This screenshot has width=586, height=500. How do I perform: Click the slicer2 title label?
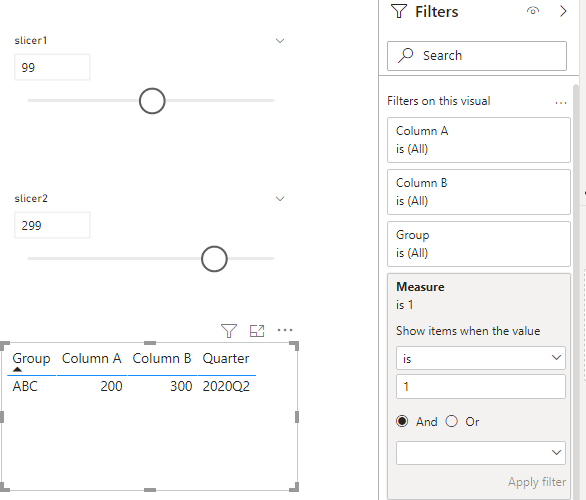tap(31, 198)
